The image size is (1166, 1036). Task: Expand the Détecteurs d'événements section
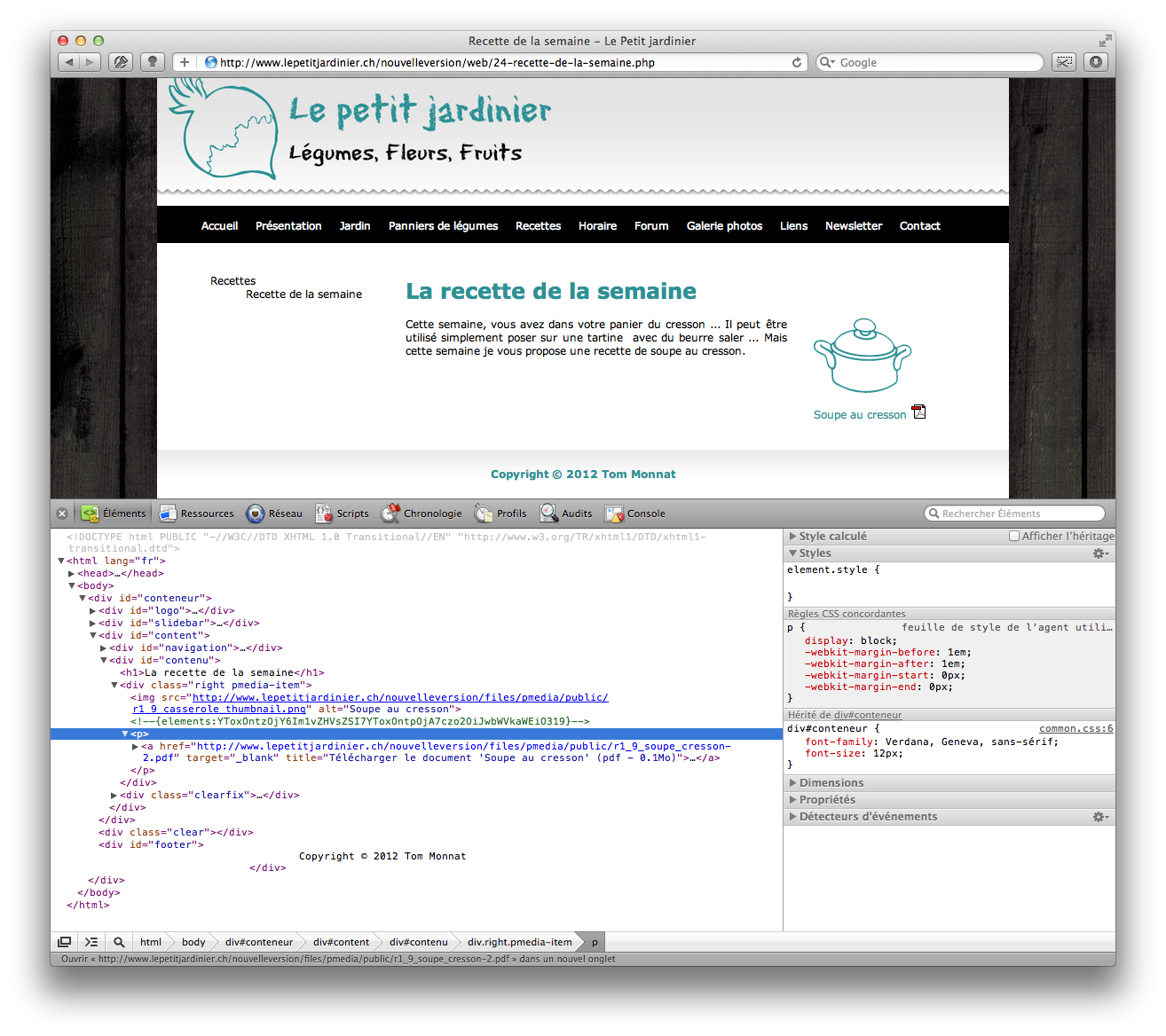[792, 816]
